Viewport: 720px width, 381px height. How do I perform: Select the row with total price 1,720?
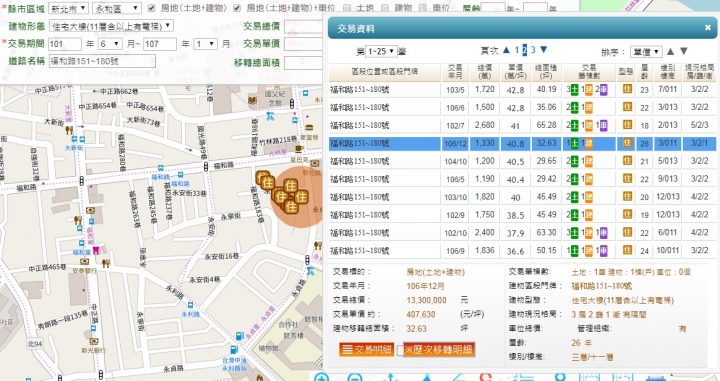pyautogui.click(x=523, y=90)
